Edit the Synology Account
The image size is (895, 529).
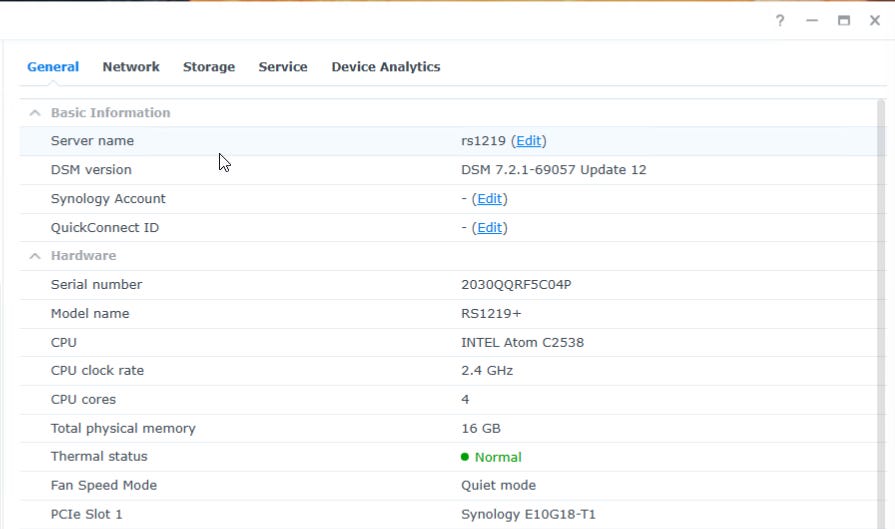[x=490, y=199]
